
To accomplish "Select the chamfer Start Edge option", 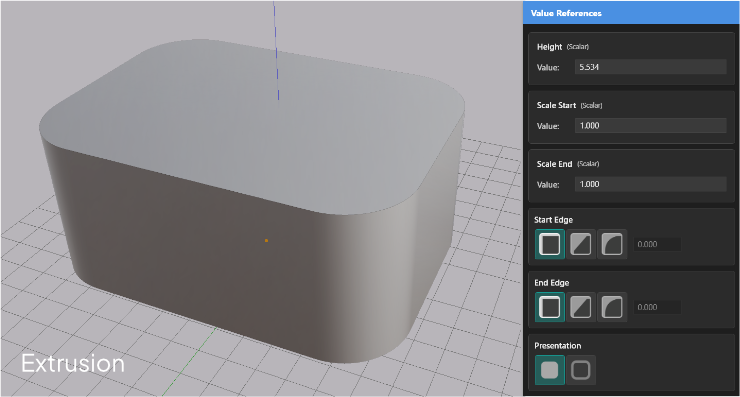I will [x=580, y=244].
